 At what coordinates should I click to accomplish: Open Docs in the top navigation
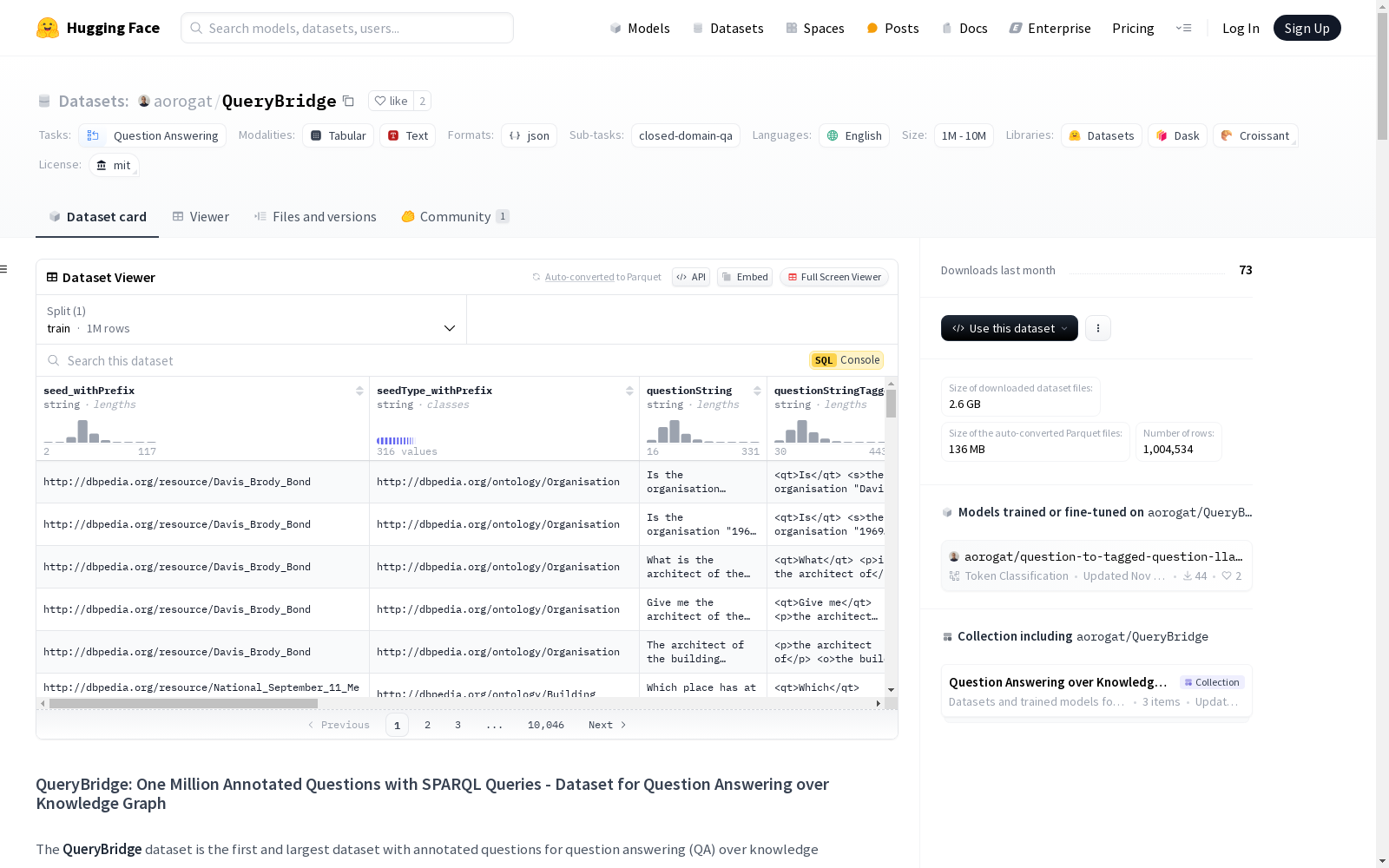pos(964,29)
